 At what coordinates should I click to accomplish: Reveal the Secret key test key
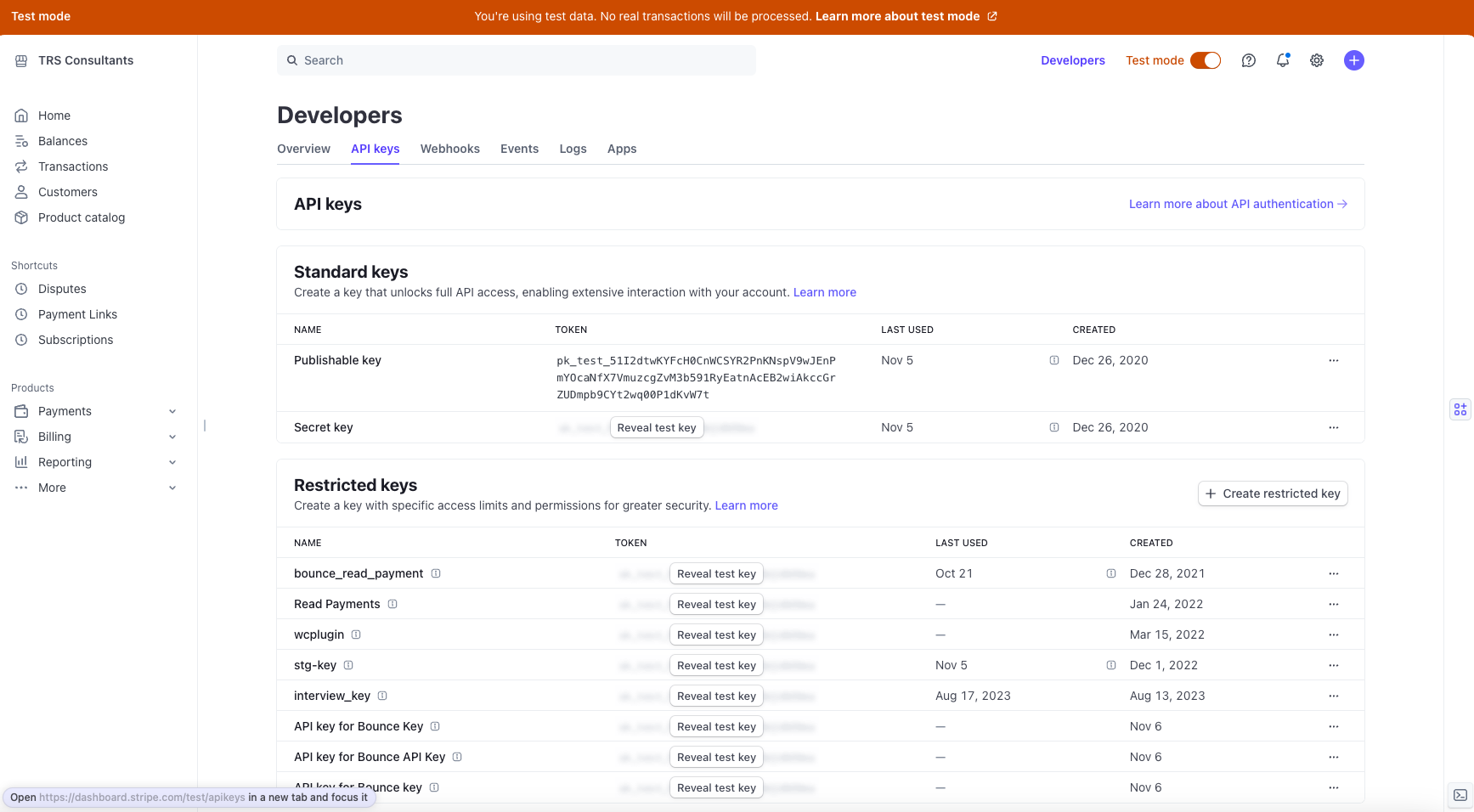point(657,427)
